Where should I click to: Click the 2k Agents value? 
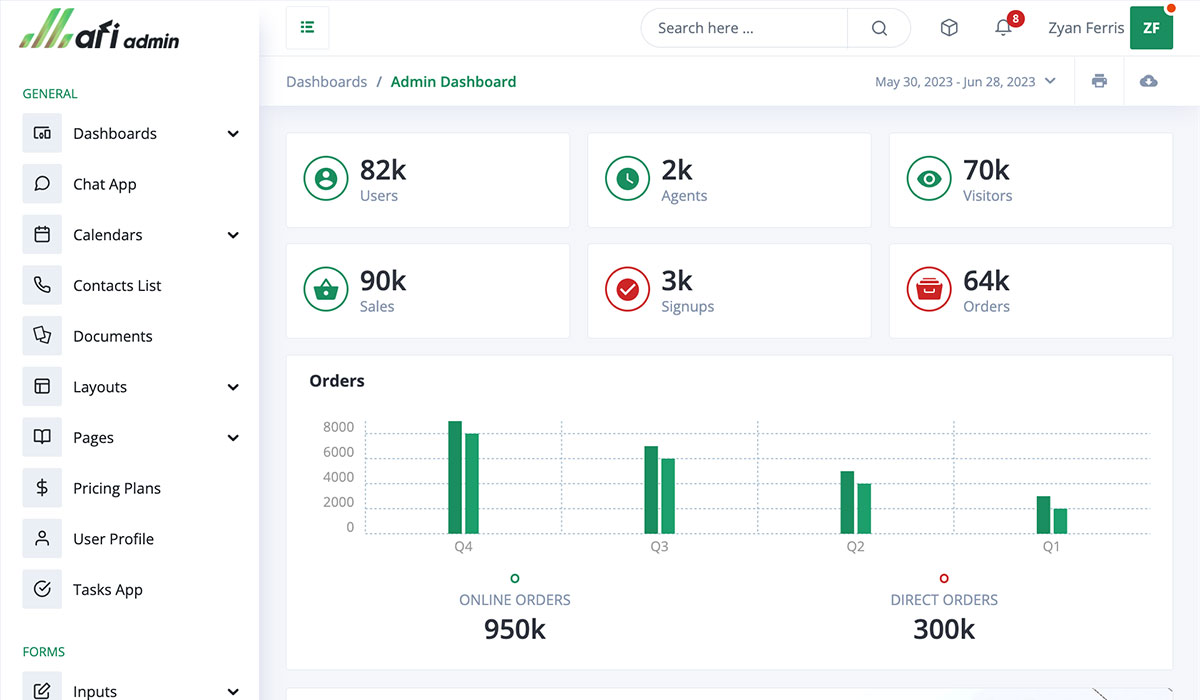pos(677,170)
